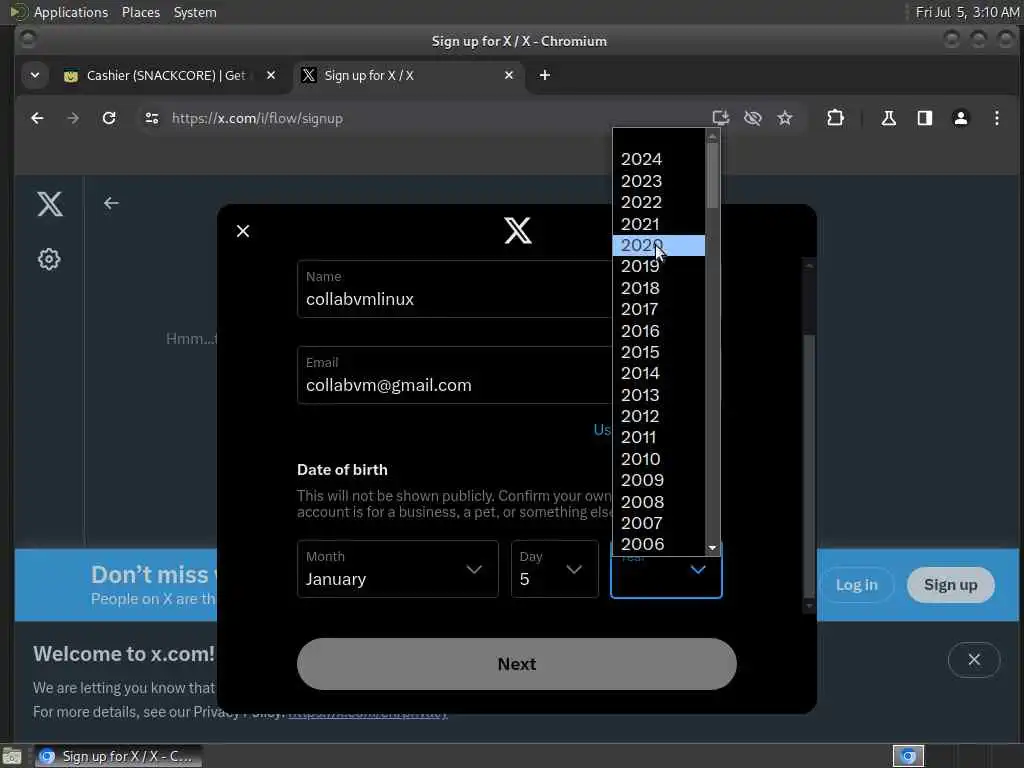Open the tab search dropdown

pyautogui.click(x=35, y=75)
